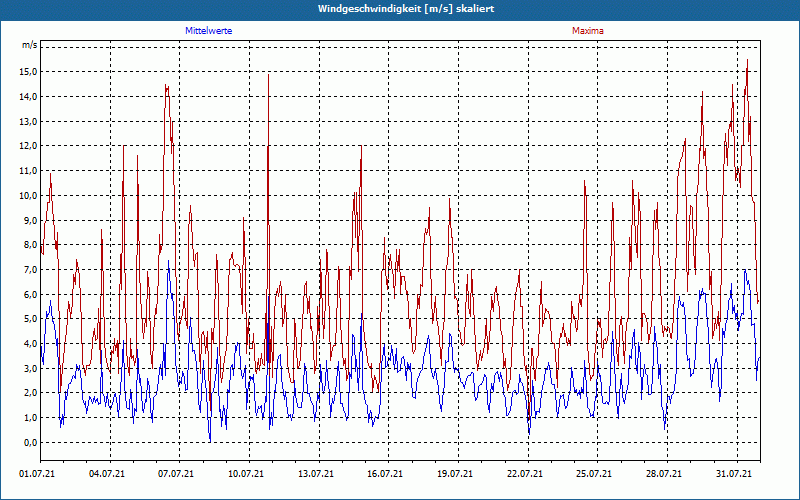Select the 28.07.21 date label

664,474
